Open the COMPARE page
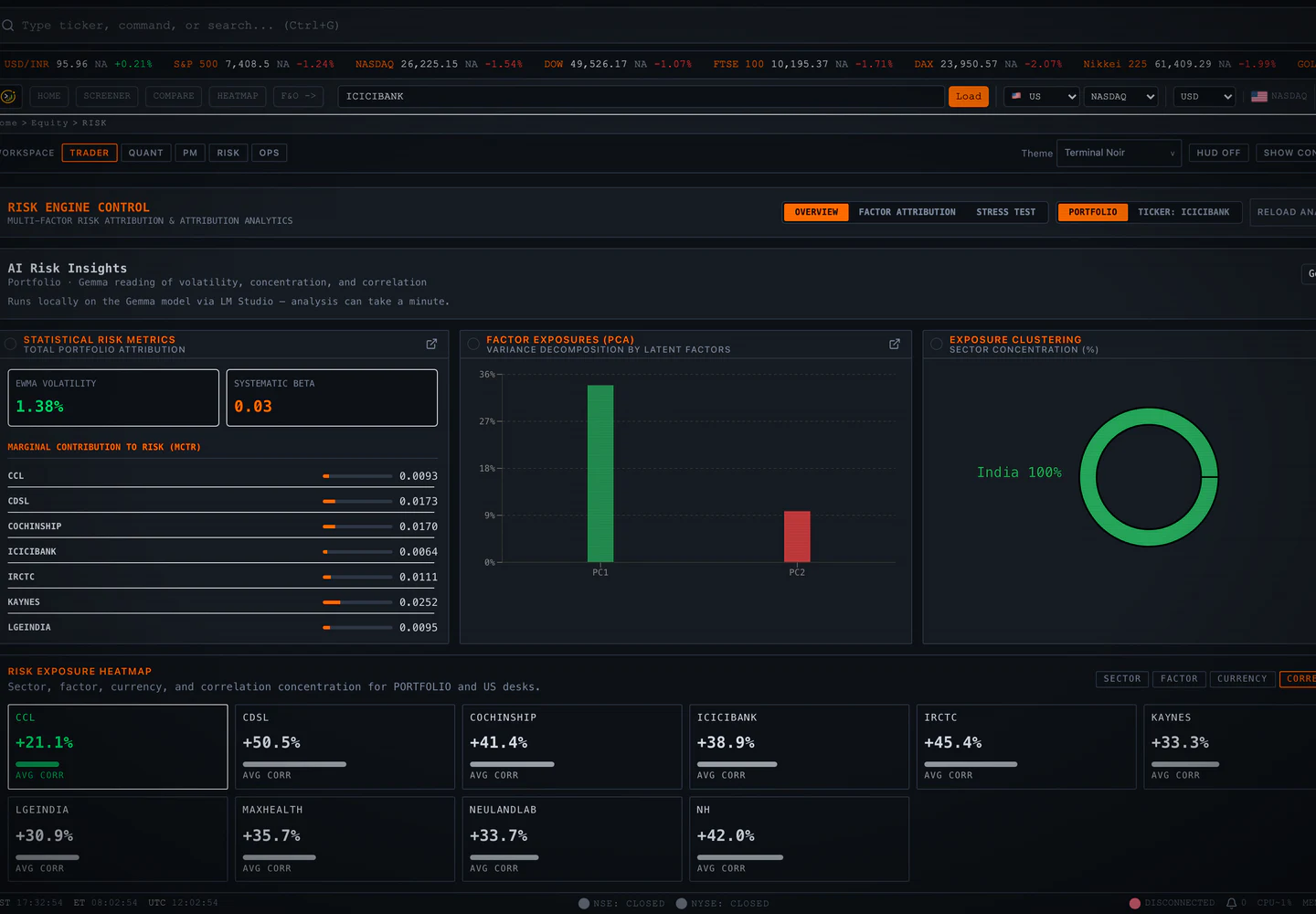 point(174,96)
